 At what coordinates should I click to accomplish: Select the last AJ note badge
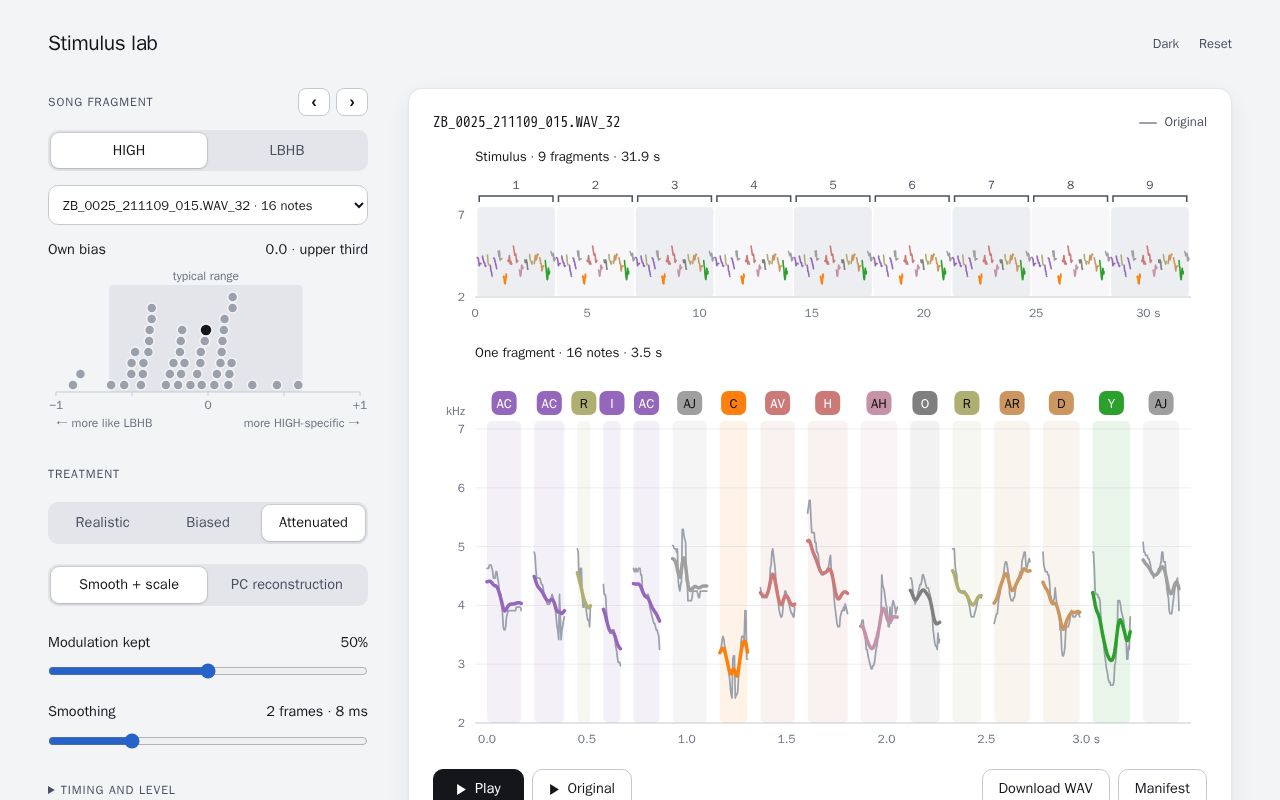(x=1161, y=403)
